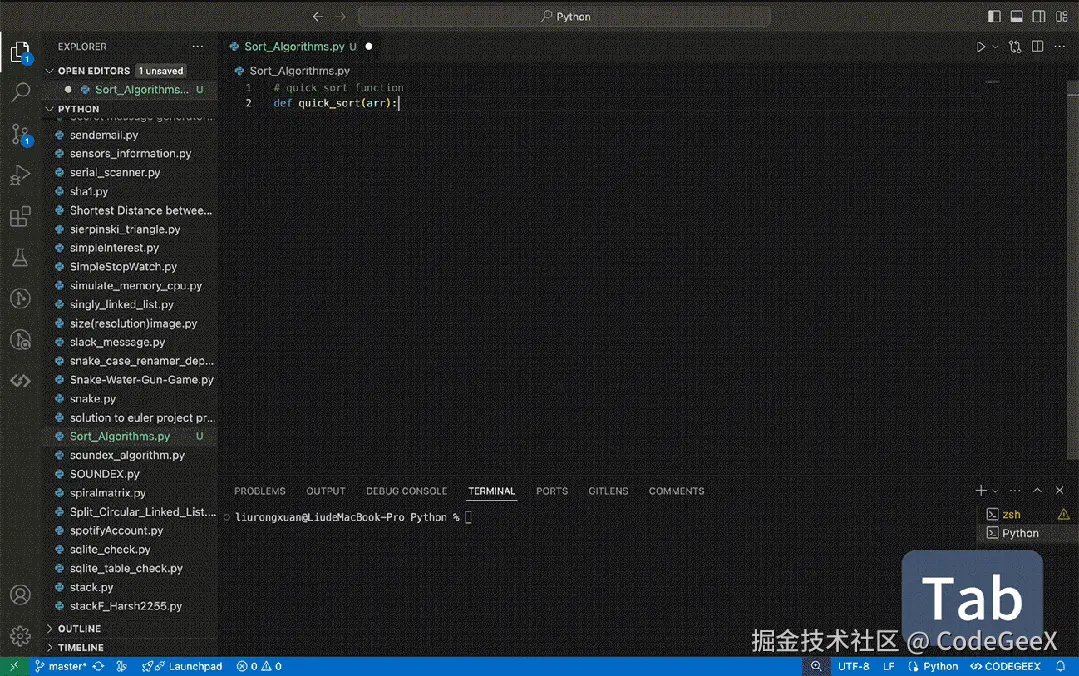The width and height of the screenshot is (1079, 676).
Task: Toggle the secondary side bar
Action: coord(1039,17)
